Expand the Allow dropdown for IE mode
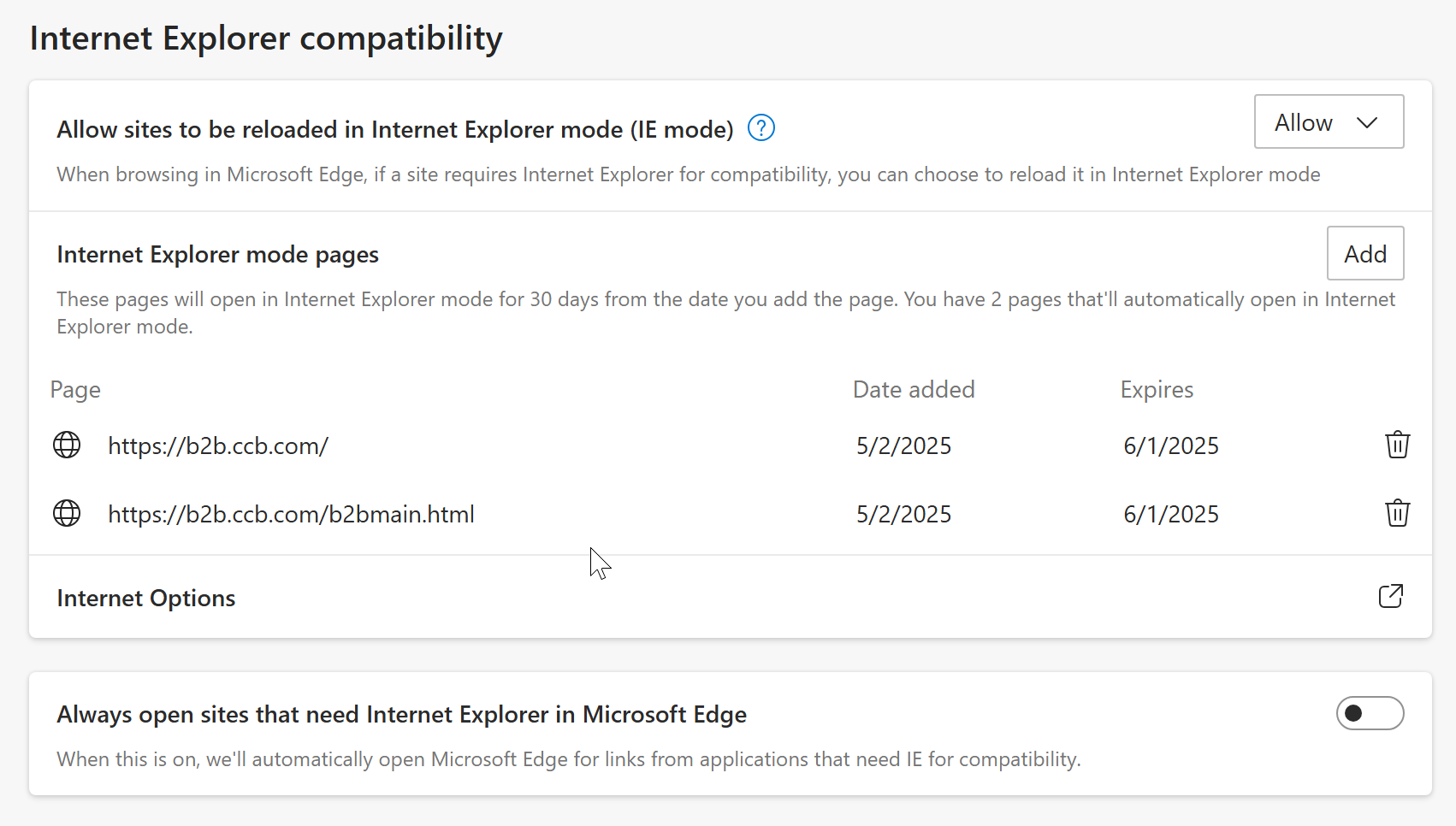 tap(1329, 122)
